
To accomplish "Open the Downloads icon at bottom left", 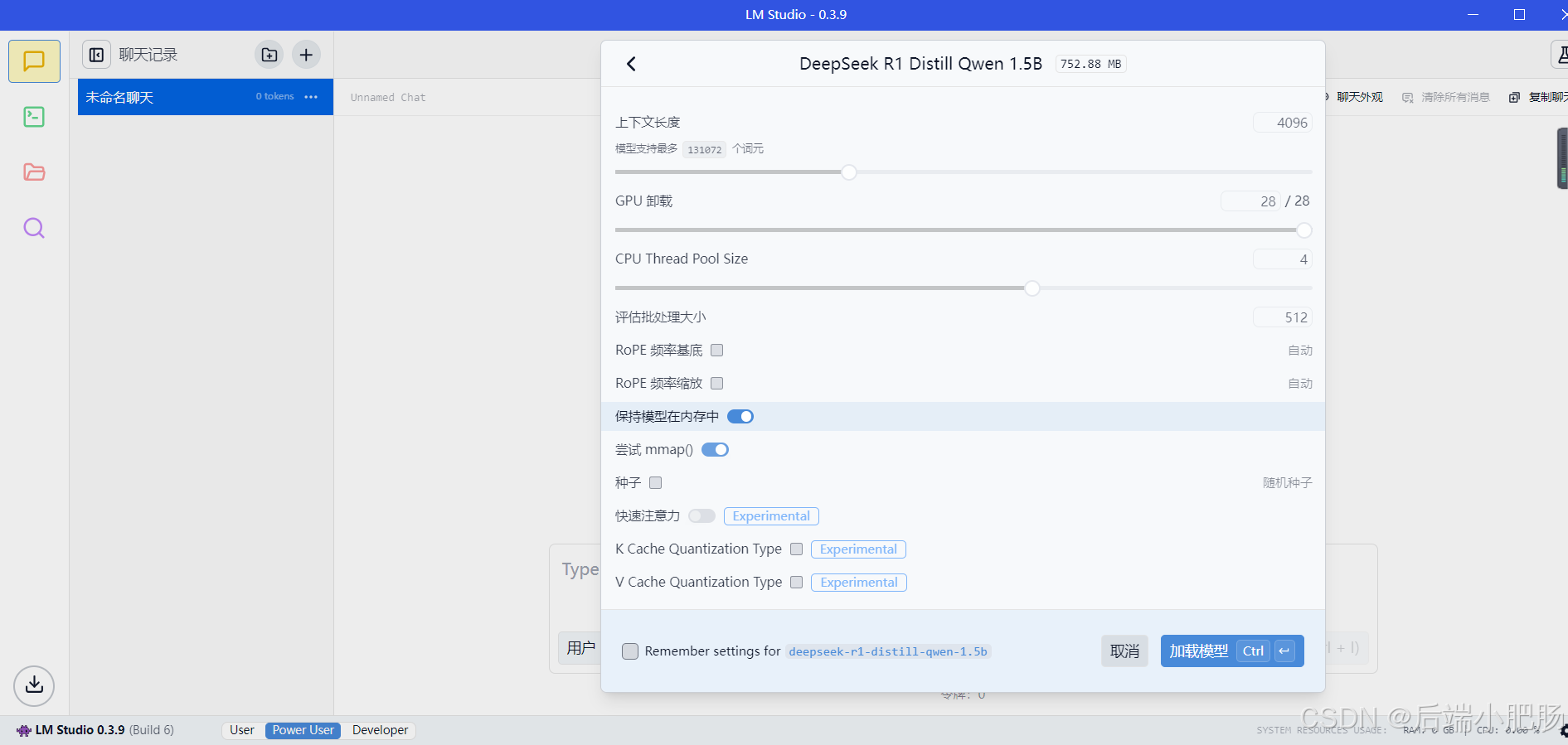I will pyautogui.click(x=34, y=685).
